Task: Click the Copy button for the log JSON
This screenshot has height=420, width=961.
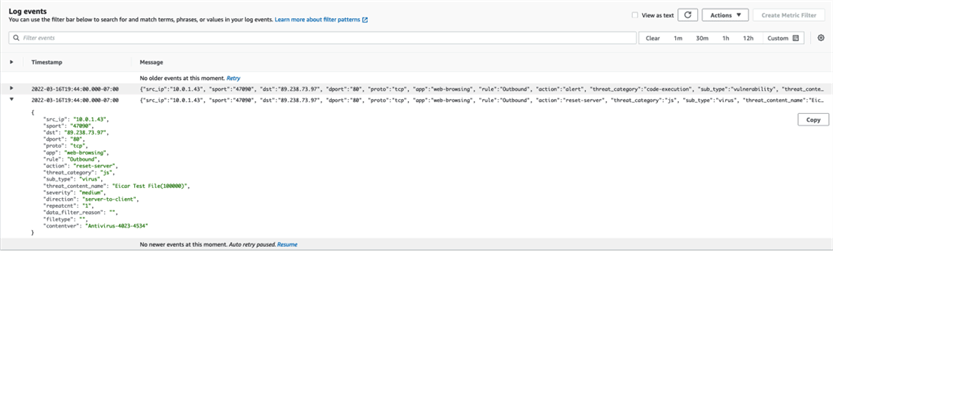Action: click(x=812, y=120)
